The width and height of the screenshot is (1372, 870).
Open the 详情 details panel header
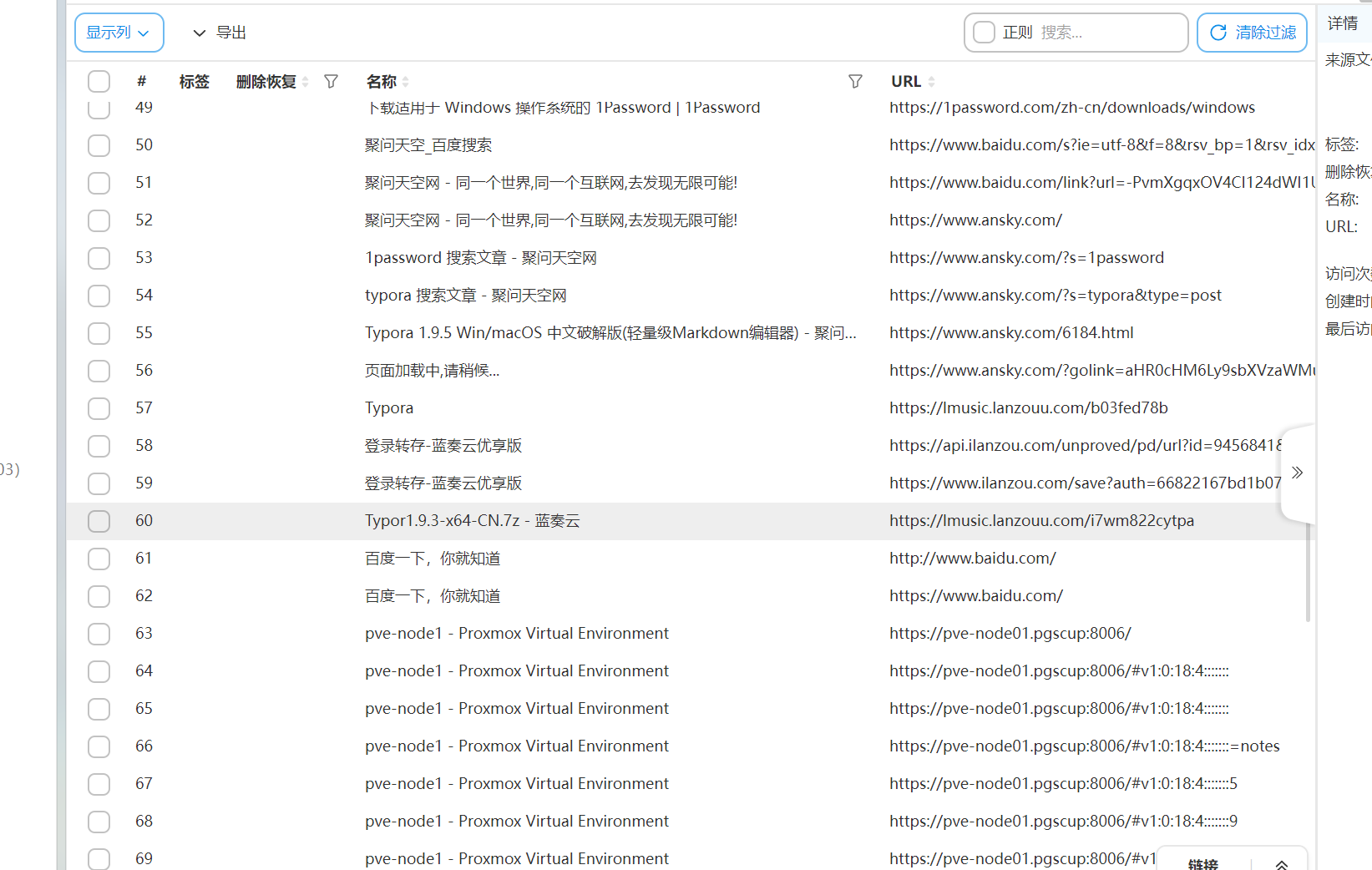pyautogui.click(x=1343, y=23)
